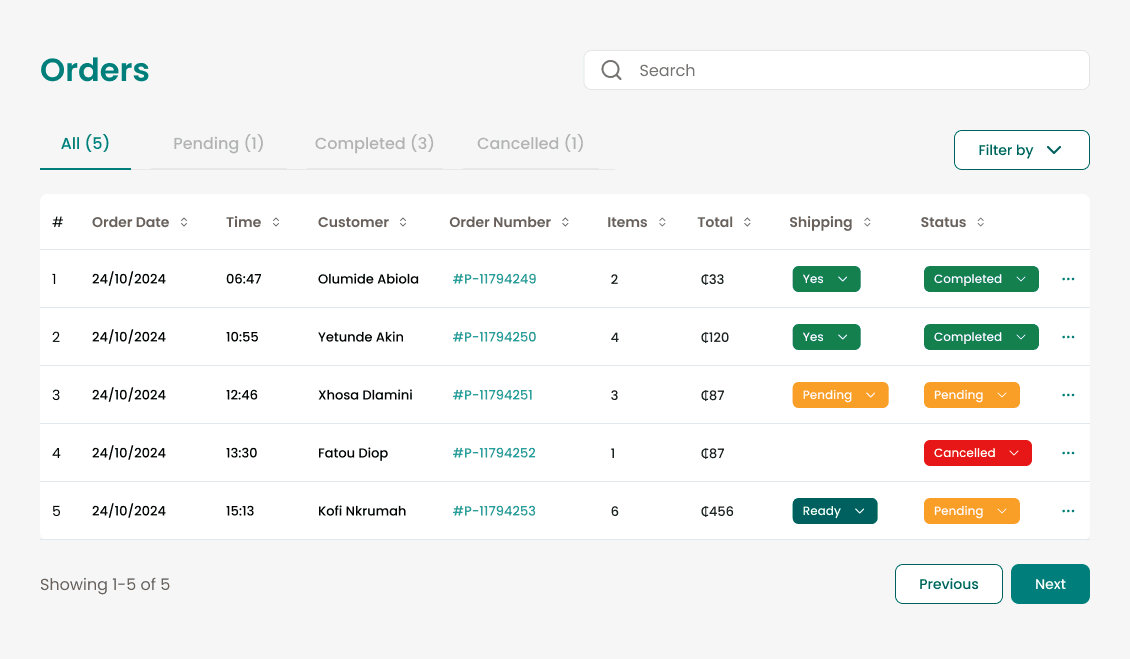
Task: Sort by Time column arrows
Action: click(276, 222)
